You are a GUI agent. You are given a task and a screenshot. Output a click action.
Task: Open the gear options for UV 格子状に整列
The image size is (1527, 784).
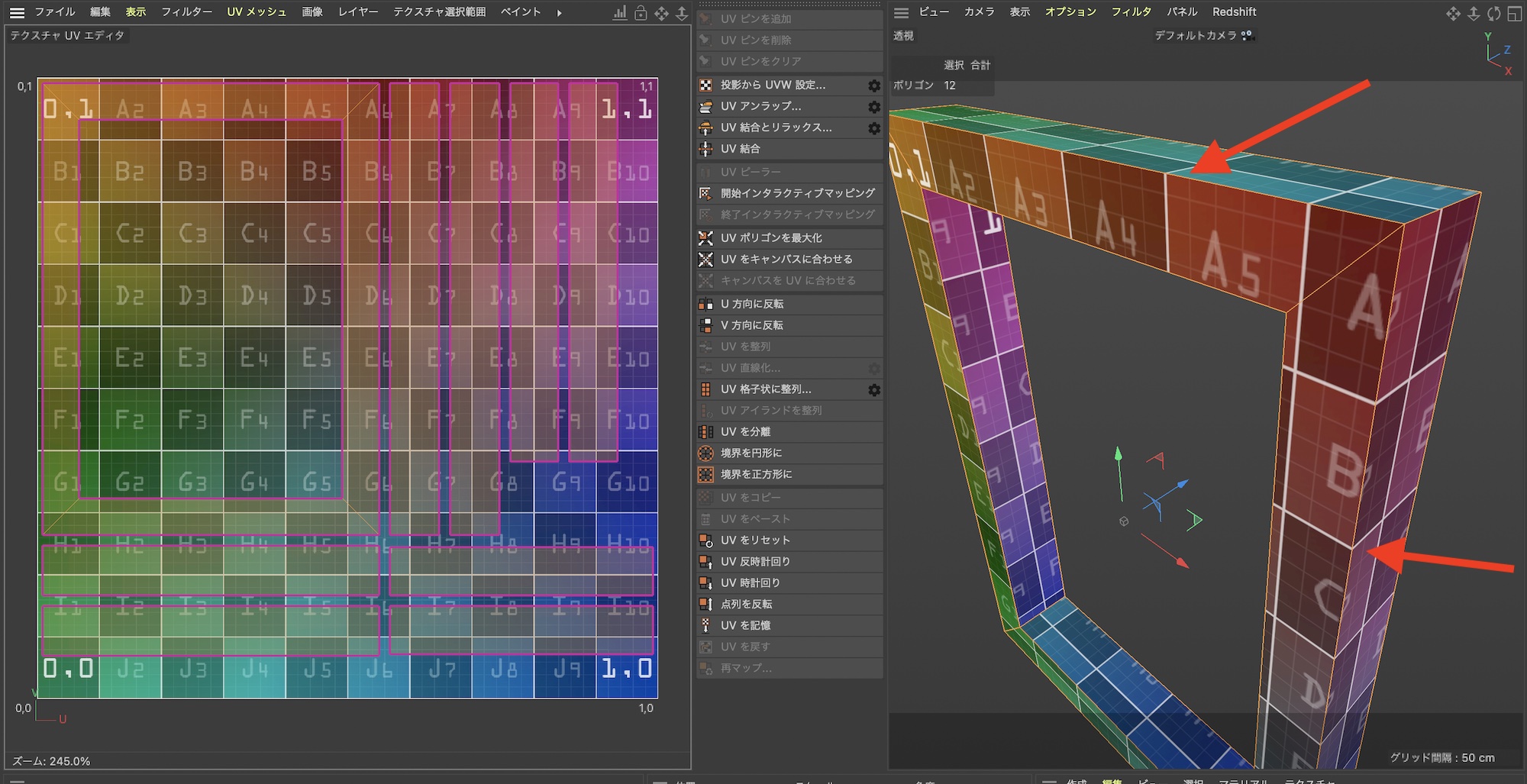click(874, 390)
